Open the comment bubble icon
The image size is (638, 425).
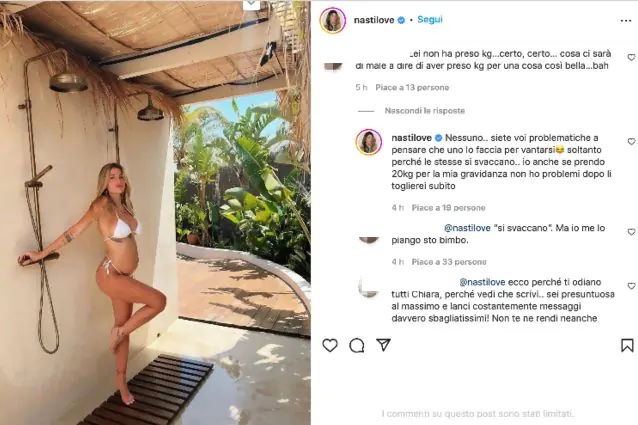tap(356, 345)
